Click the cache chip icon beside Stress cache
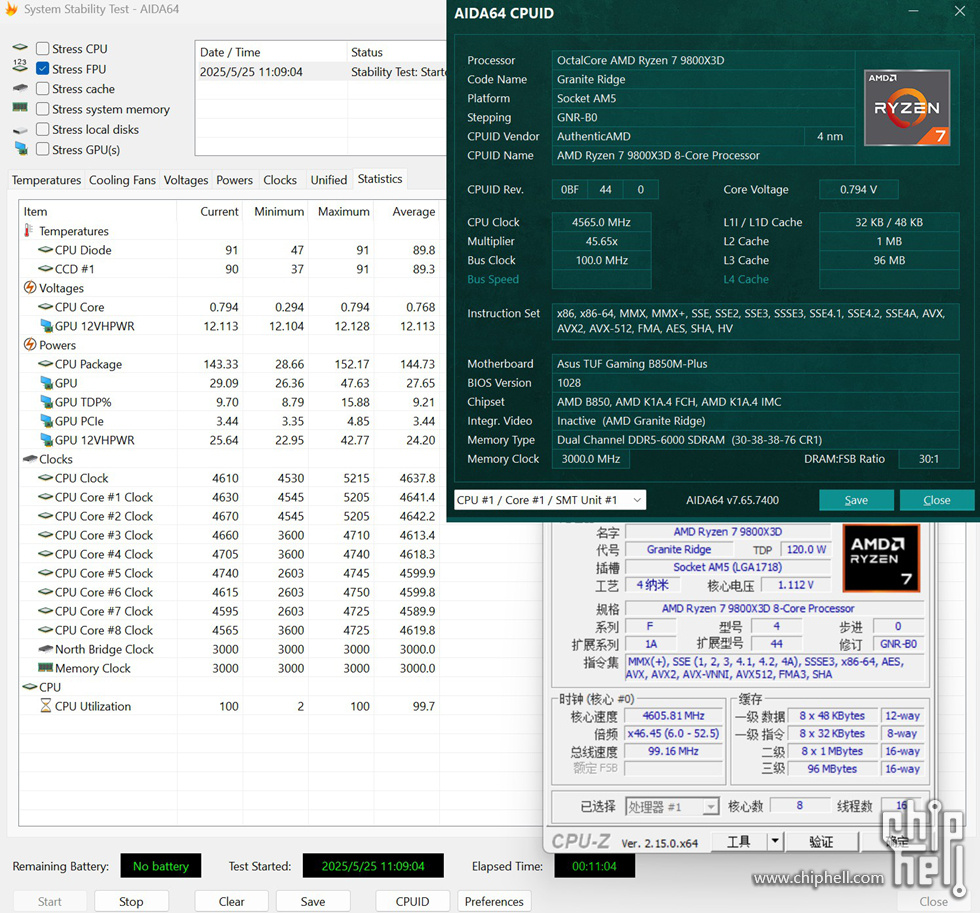The width and height of the screenshot is (980, 913). pos(20,88)
